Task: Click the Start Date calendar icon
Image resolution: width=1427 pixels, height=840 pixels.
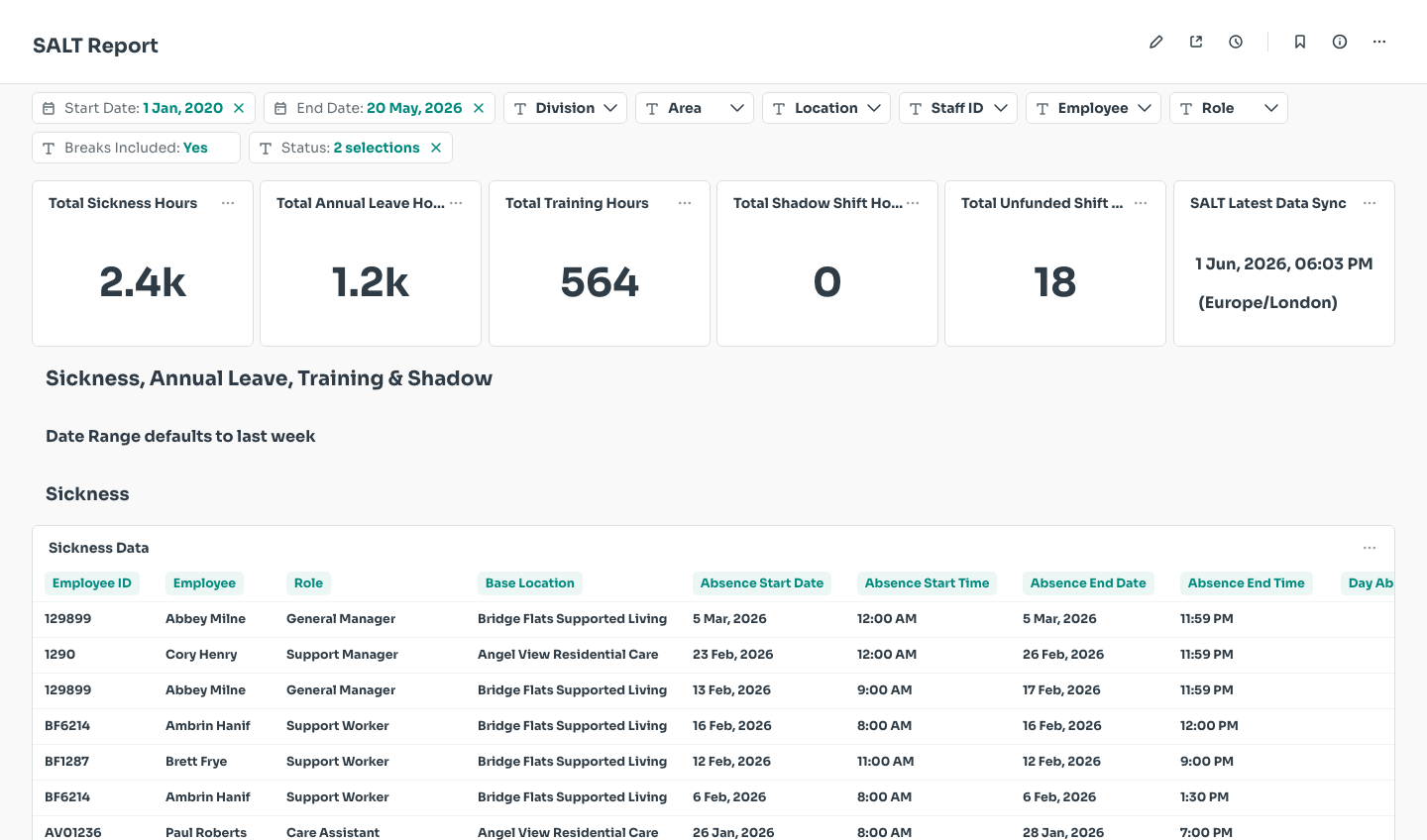Action: click(49, 108)
